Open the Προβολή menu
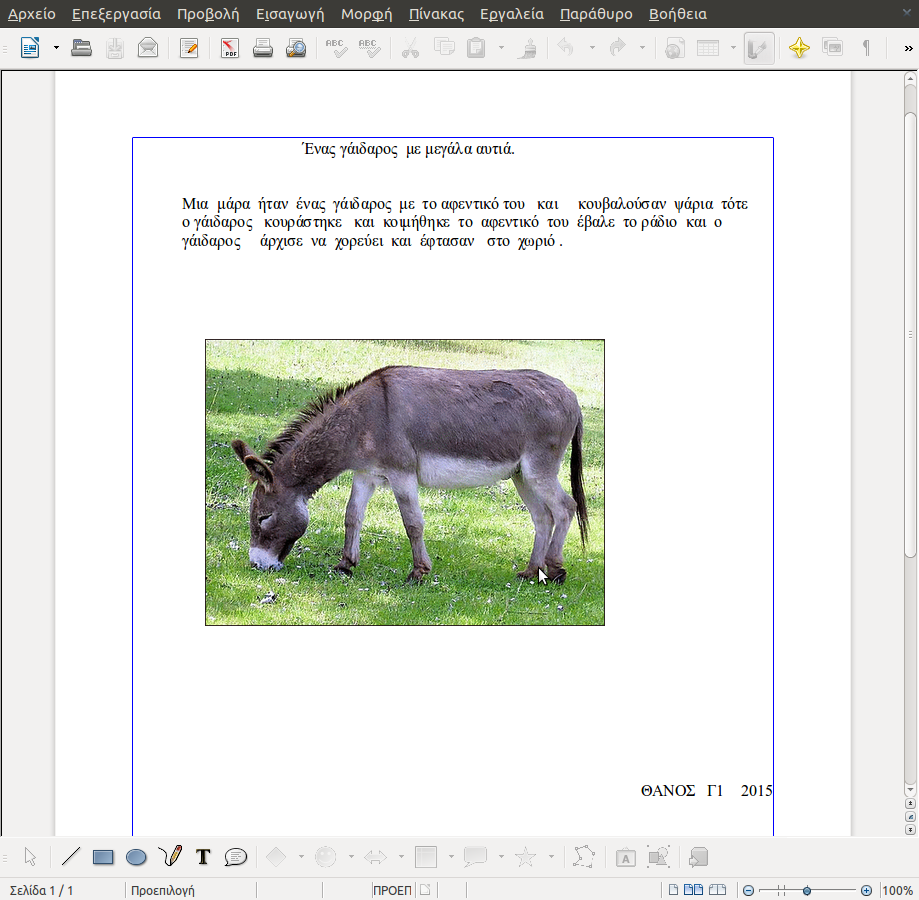Image resolution: width=919 pixels, height=900 pixels. pyautogui.click(x=208, y=13)
